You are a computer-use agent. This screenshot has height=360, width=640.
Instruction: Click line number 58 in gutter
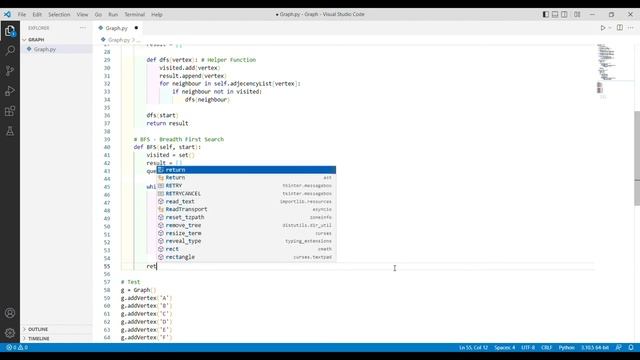[107, 290]
